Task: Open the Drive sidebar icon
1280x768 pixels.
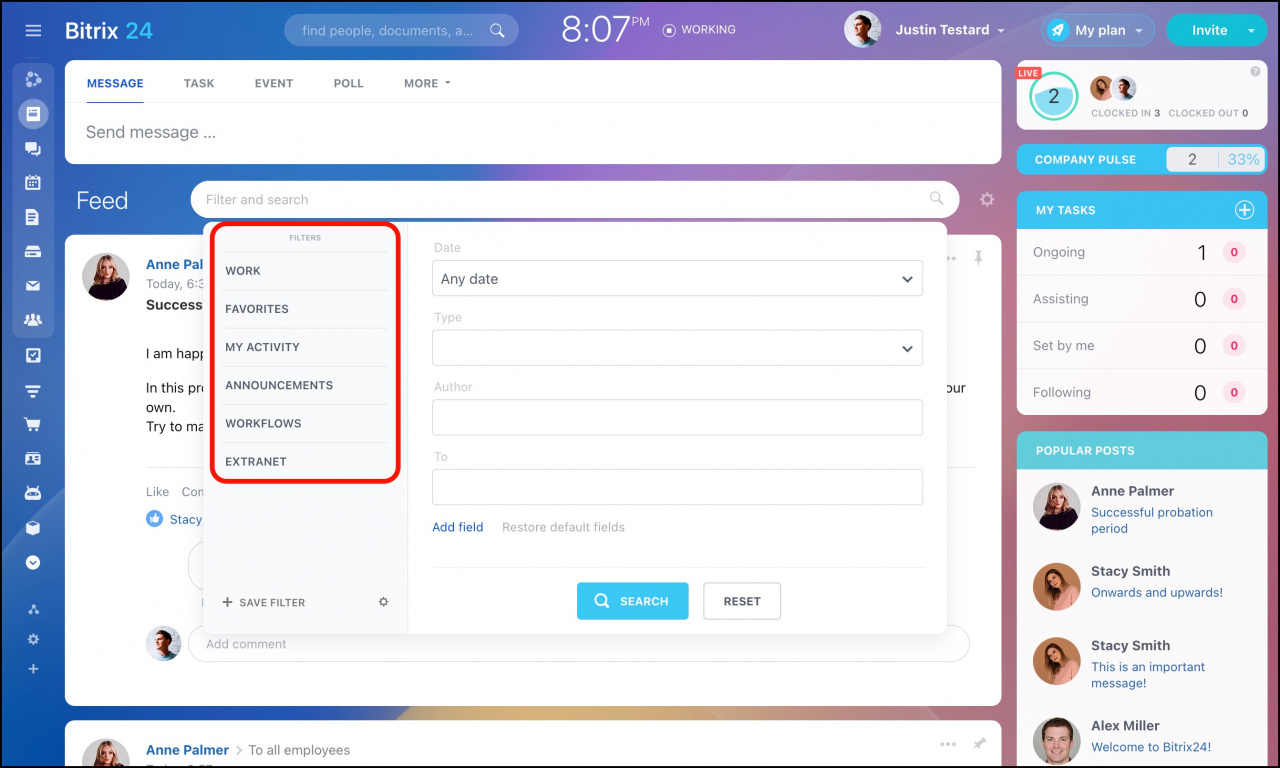Action: point(33,252)
